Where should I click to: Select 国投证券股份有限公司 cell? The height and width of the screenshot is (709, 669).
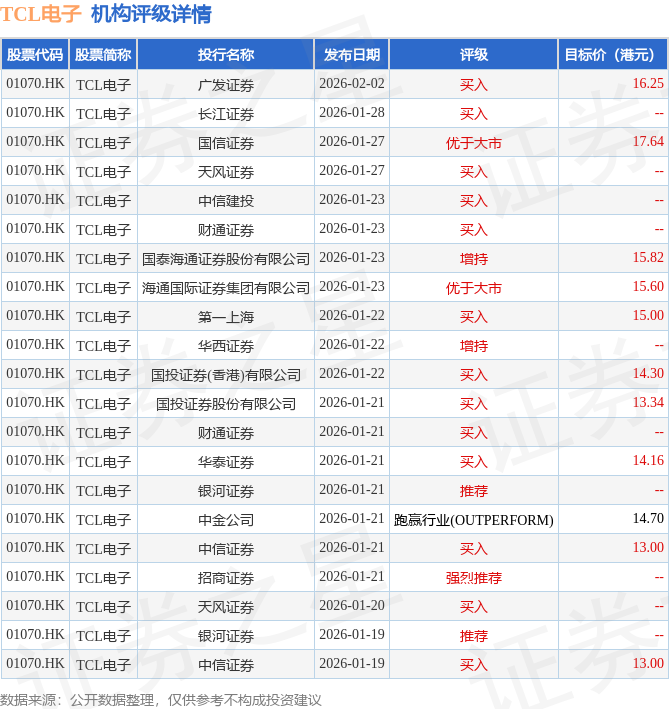click(226, 404)
